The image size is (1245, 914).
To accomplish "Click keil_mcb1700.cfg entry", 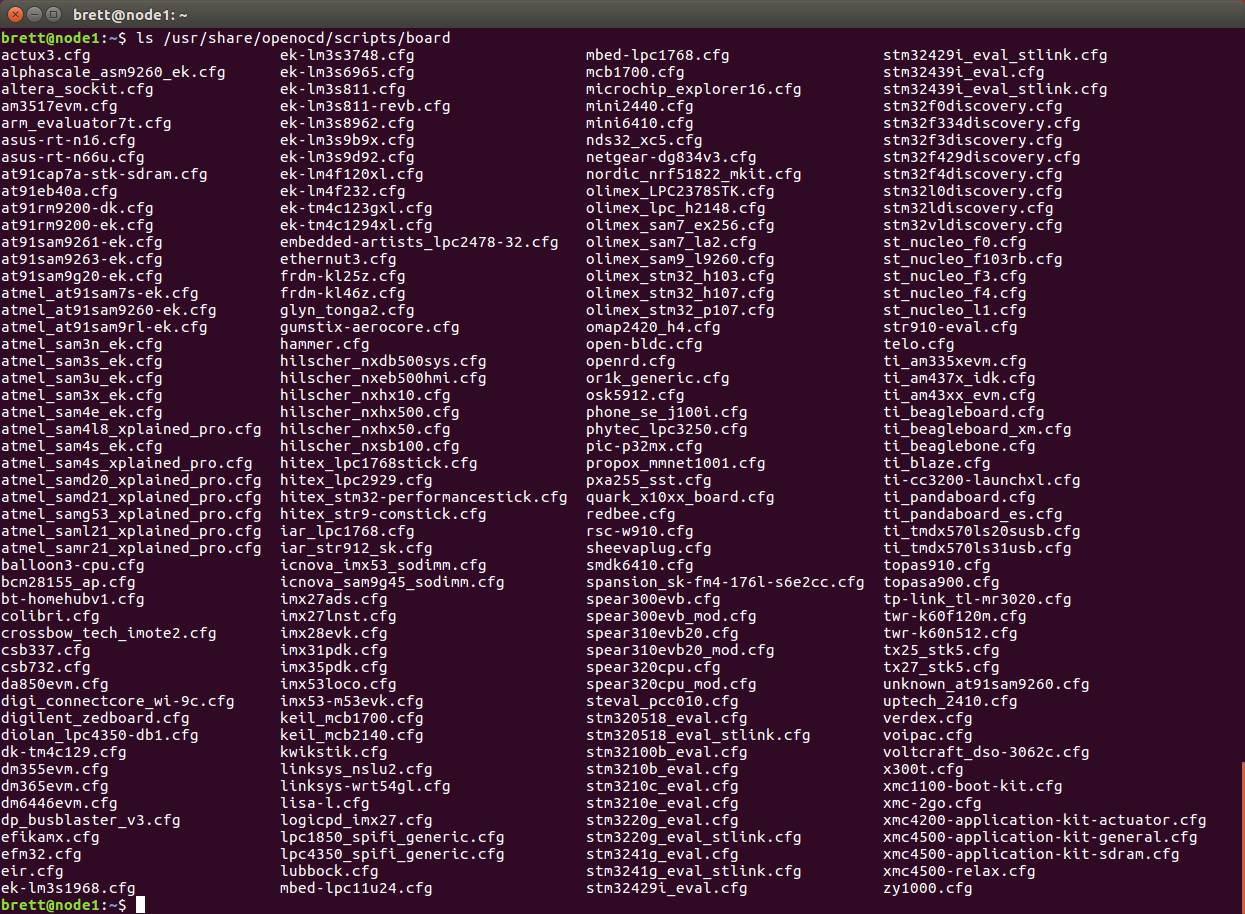I will pos(352,718).
